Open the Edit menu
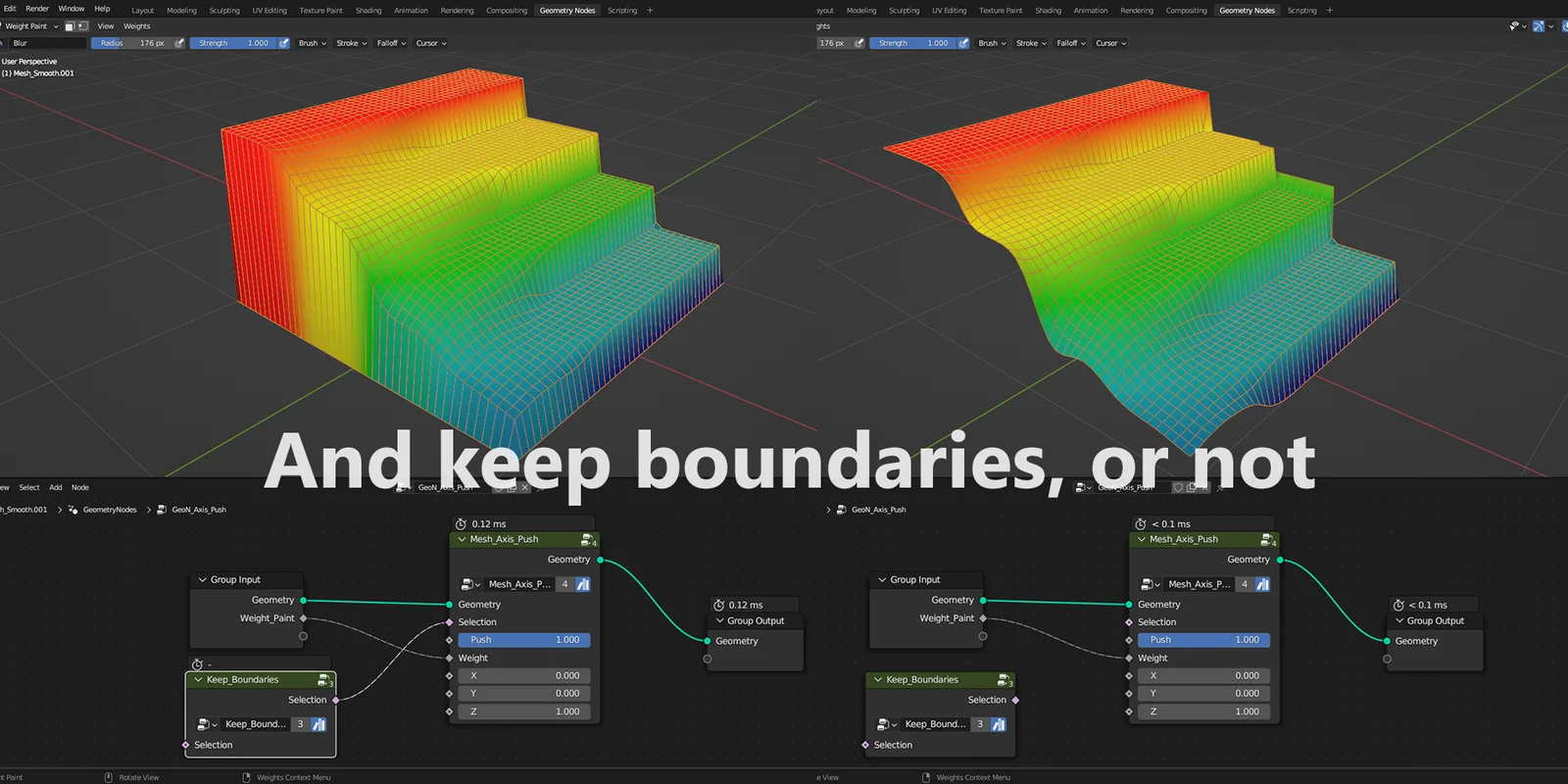 click(10, 9)
